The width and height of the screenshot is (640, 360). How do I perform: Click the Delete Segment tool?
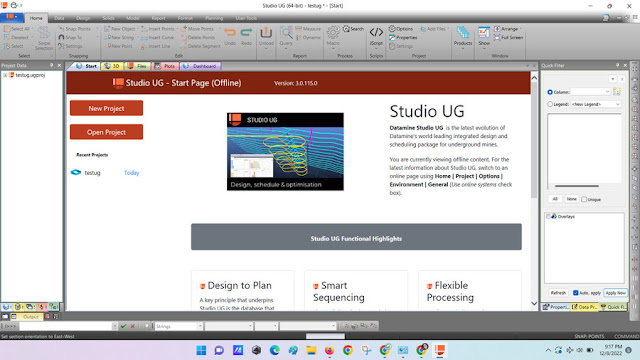pos(200,47)
